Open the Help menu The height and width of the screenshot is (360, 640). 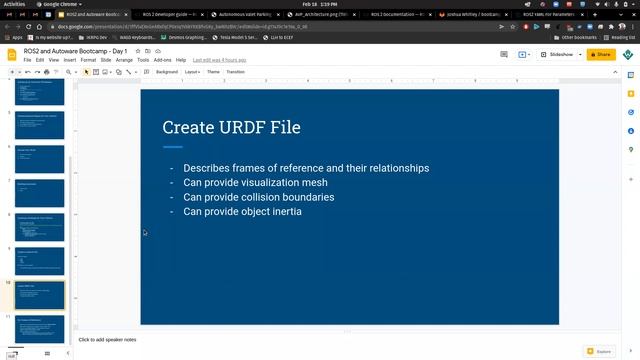click(181, 60)
